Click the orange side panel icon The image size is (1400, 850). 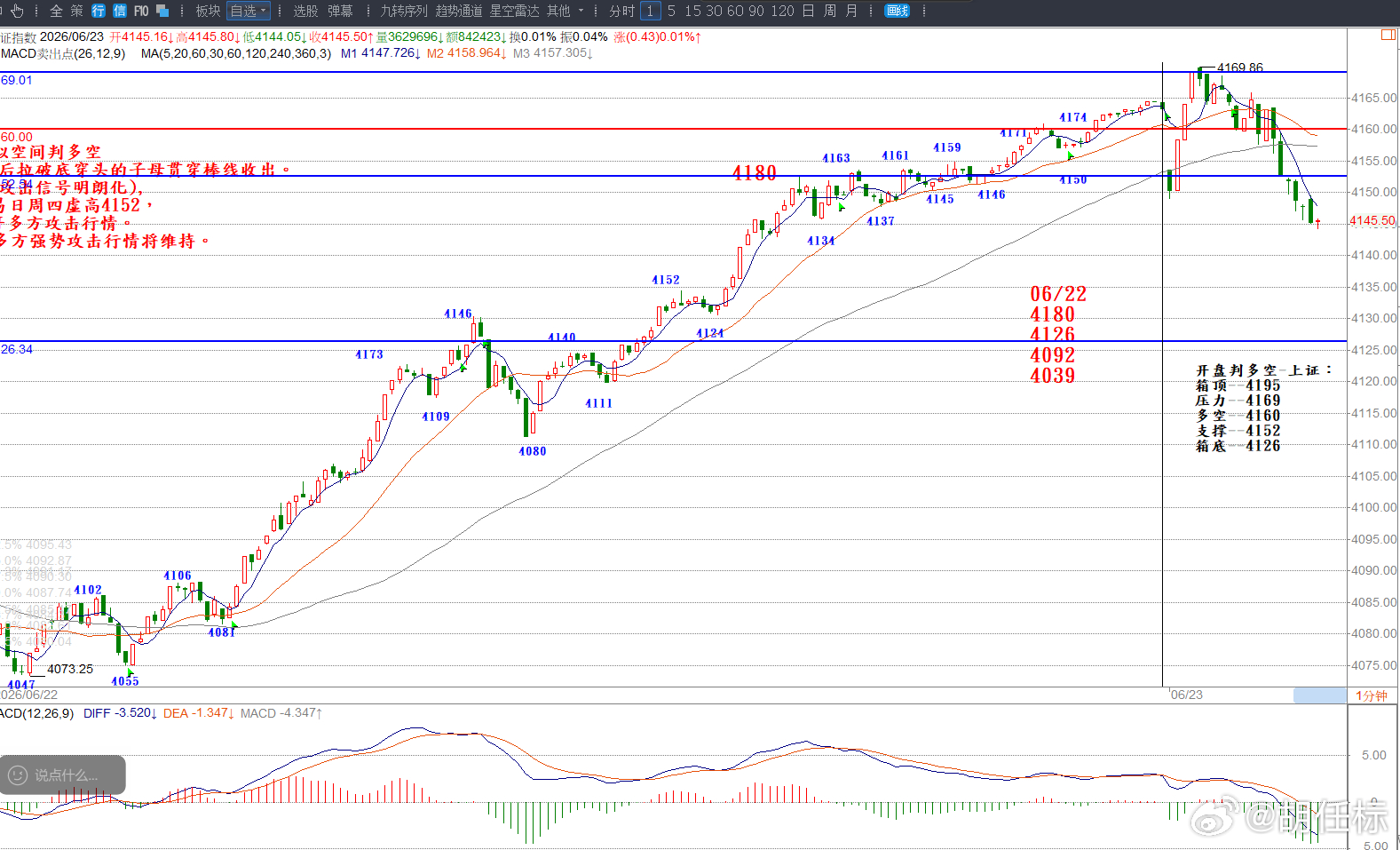pyautogui.click(x=1388, y=35)
